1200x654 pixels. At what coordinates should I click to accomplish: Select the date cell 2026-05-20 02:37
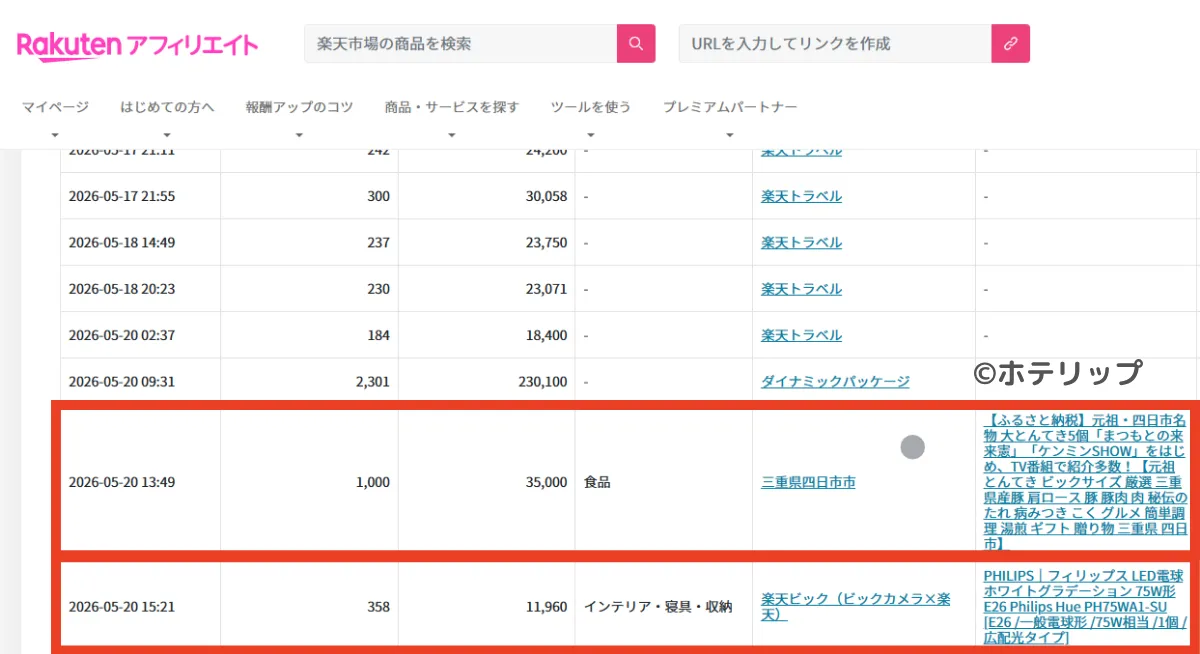tap(122, 335)
